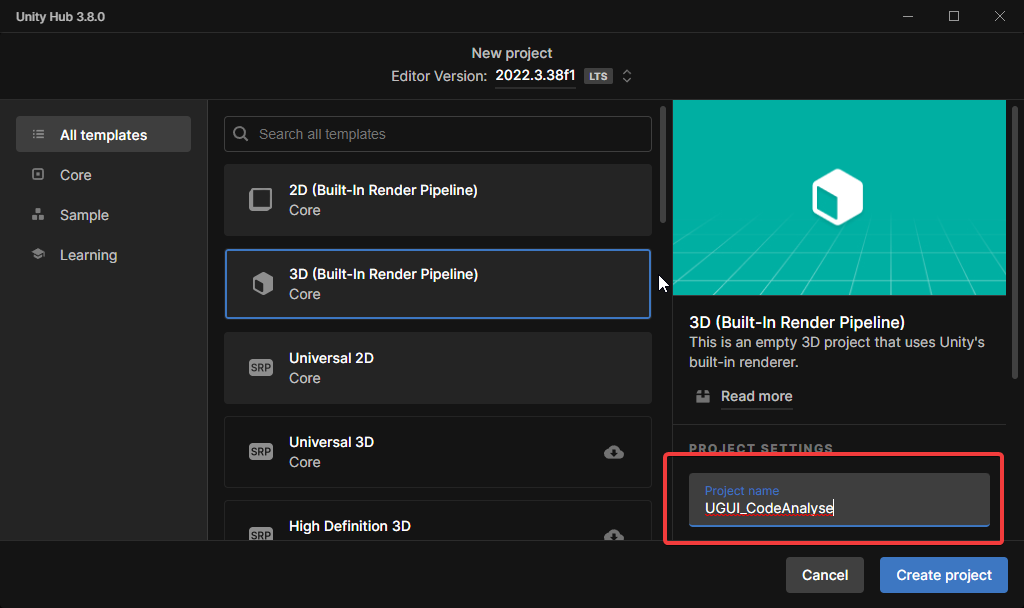Click the Sample category blocks icon
The image size is (1024, 608).
pyautogui.click(x=39, y=214)
